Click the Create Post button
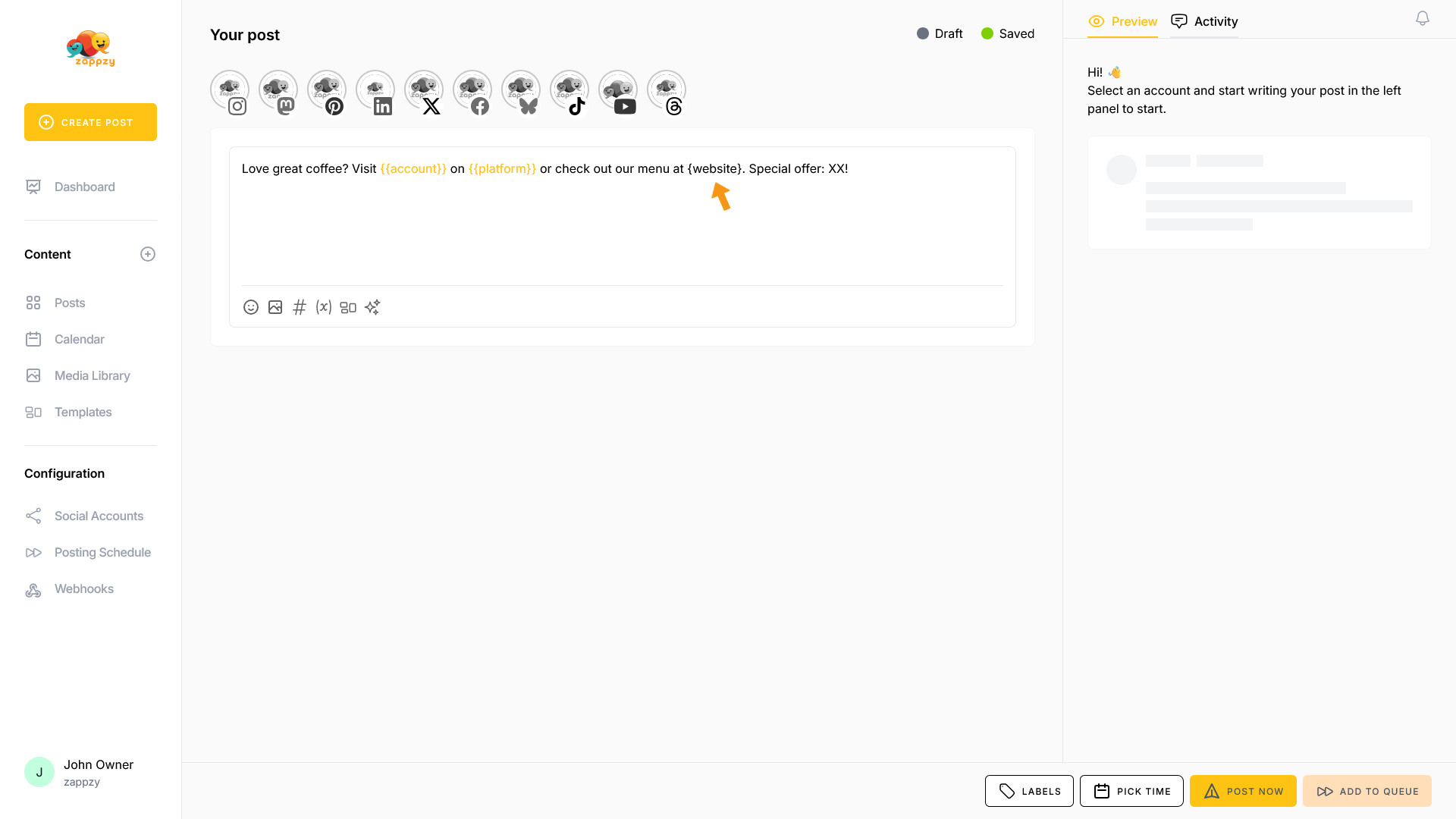This screenshot has width=1456, height=819. (x=90, y=122)
